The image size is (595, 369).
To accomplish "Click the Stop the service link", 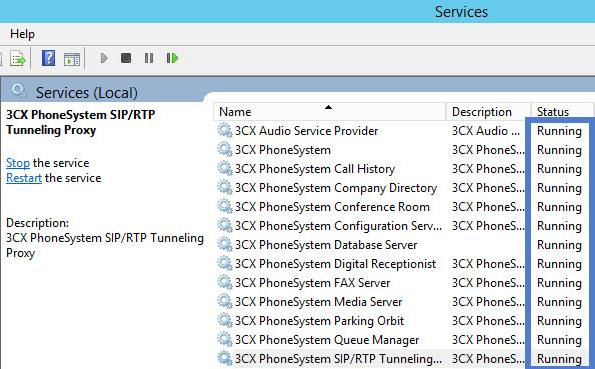I will [18, 163].
